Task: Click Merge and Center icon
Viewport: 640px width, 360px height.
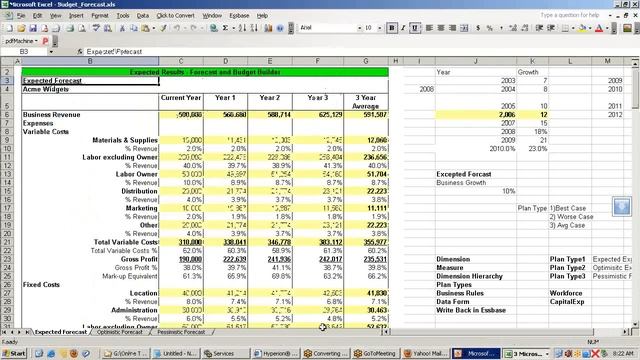Action: [x=464, y=28]
